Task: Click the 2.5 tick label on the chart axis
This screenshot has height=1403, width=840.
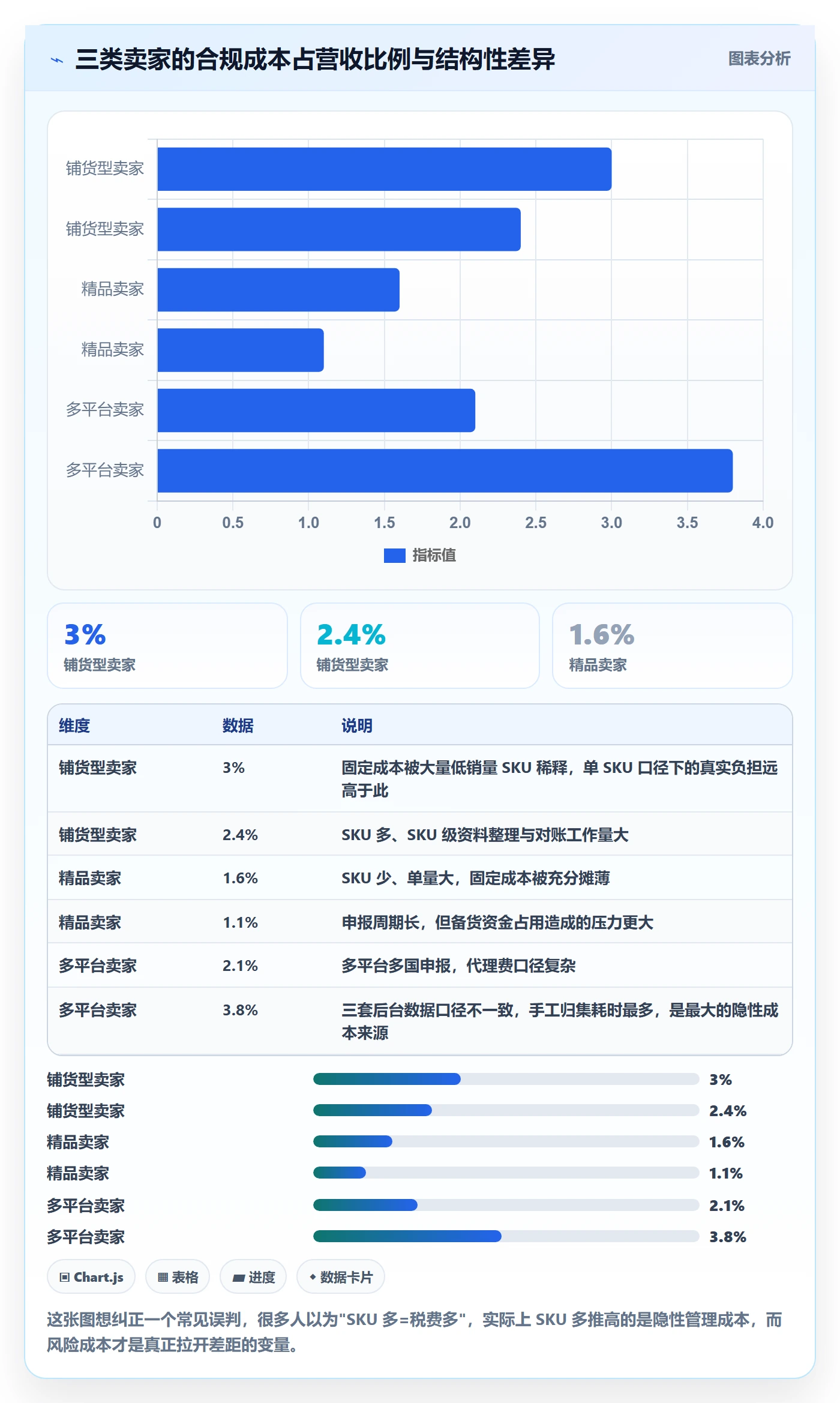Action: pyautogui.click(x=535, y=523)
